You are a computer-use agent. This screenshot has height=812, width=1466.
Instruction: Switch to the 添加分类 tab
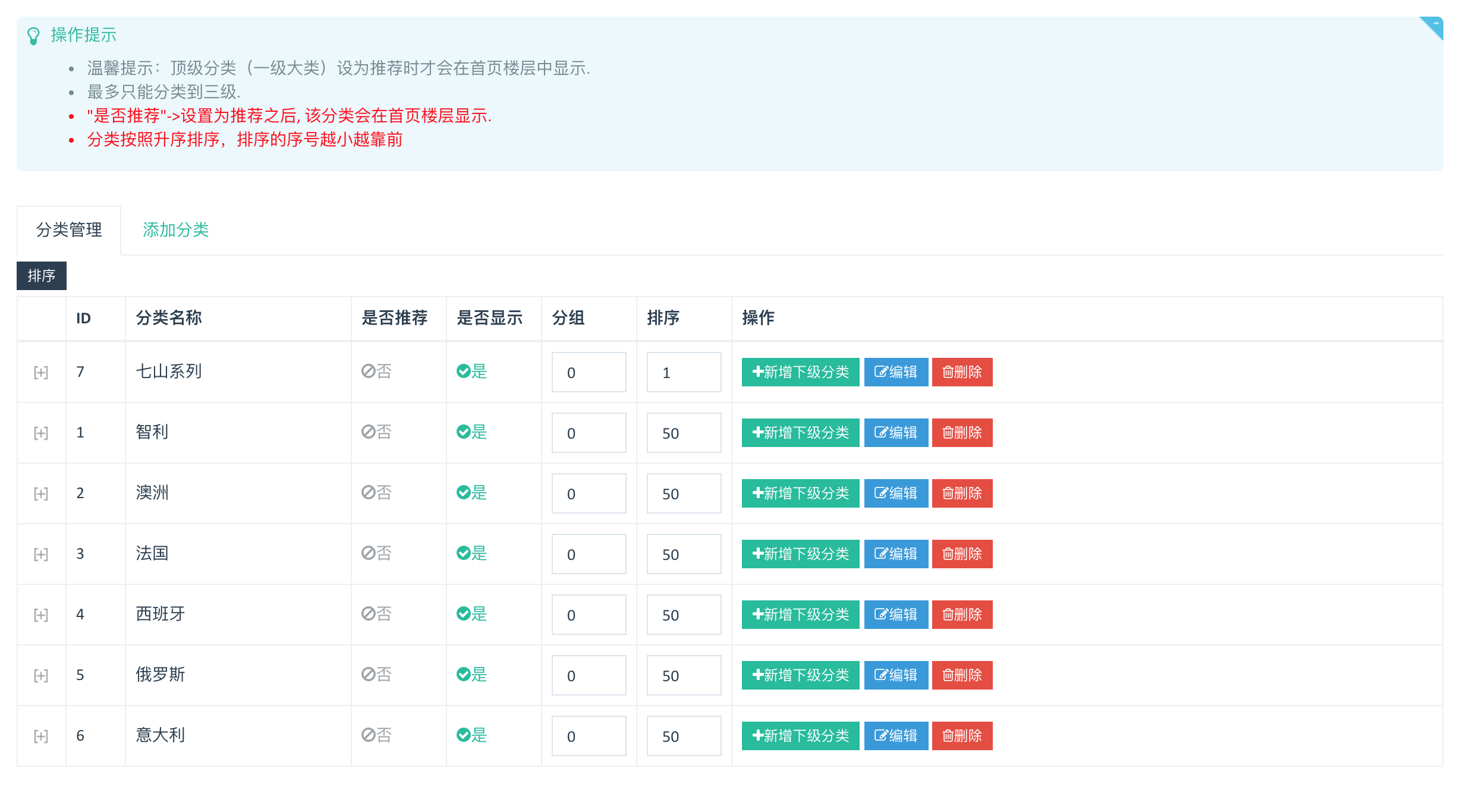175,230
